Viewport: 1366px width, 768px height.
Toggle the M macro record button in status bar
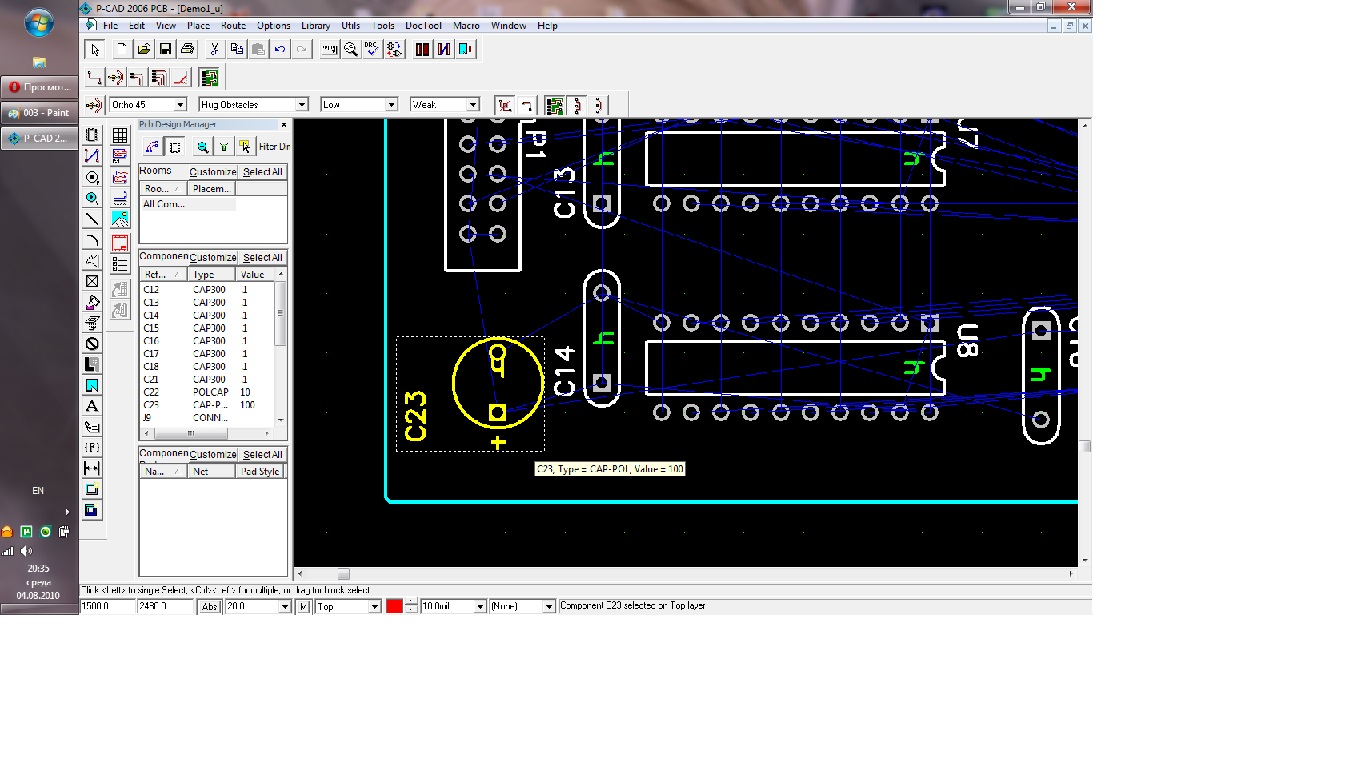coord(303,606)
